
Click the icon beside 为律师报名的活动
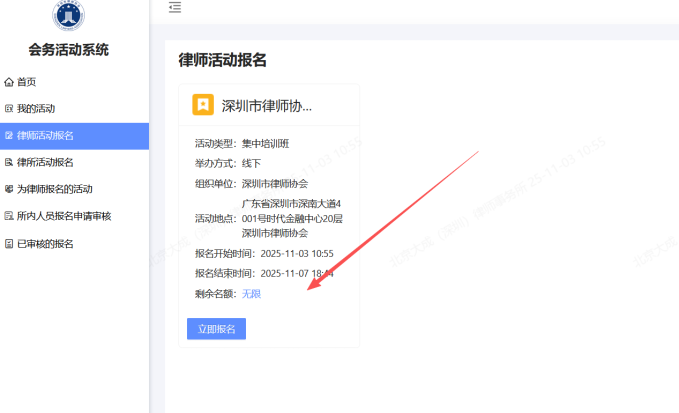(9, 189)
